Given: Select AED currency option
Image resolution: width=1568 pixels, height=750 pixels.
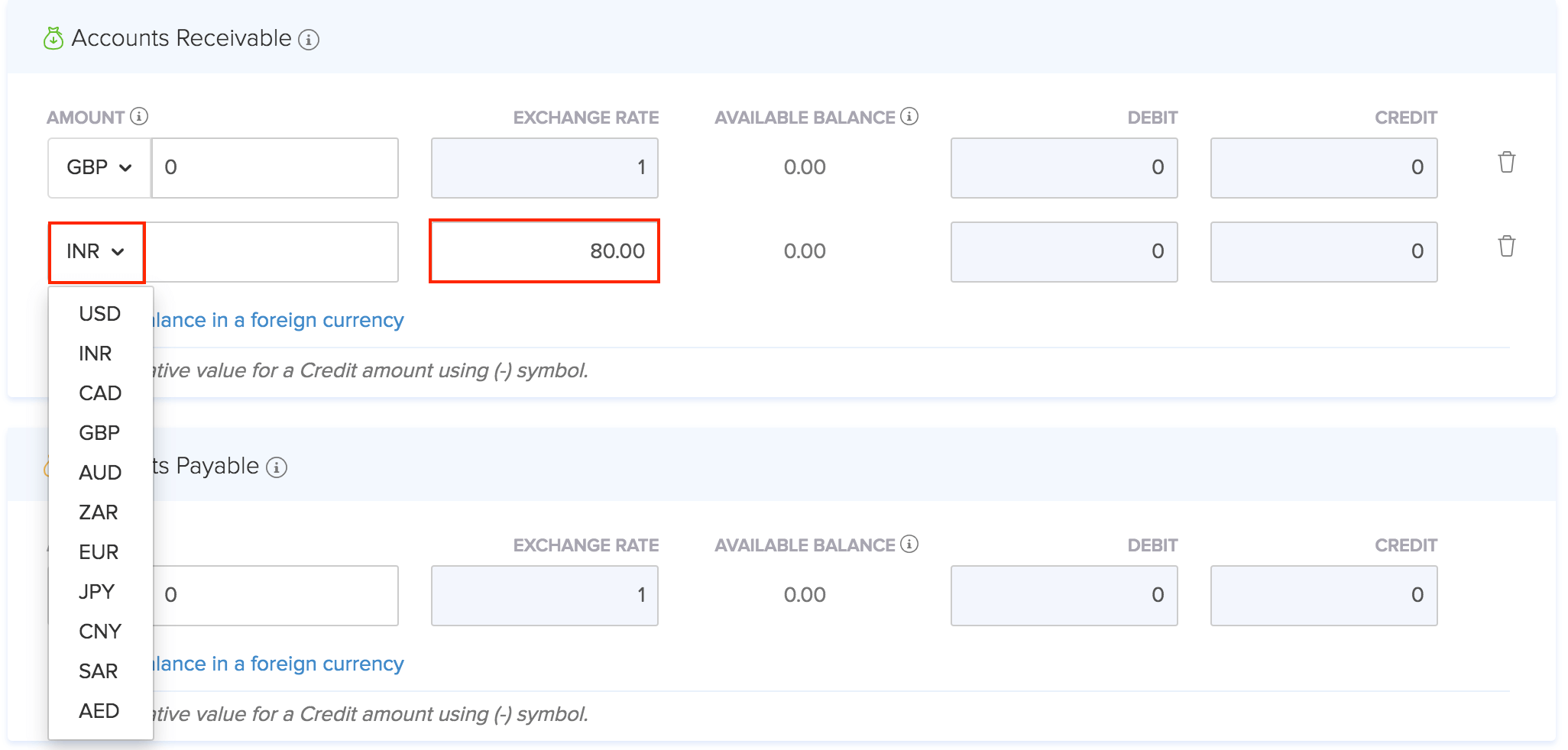Looking at the screenshot, I should pyautogui.click(x=99, y=711).
